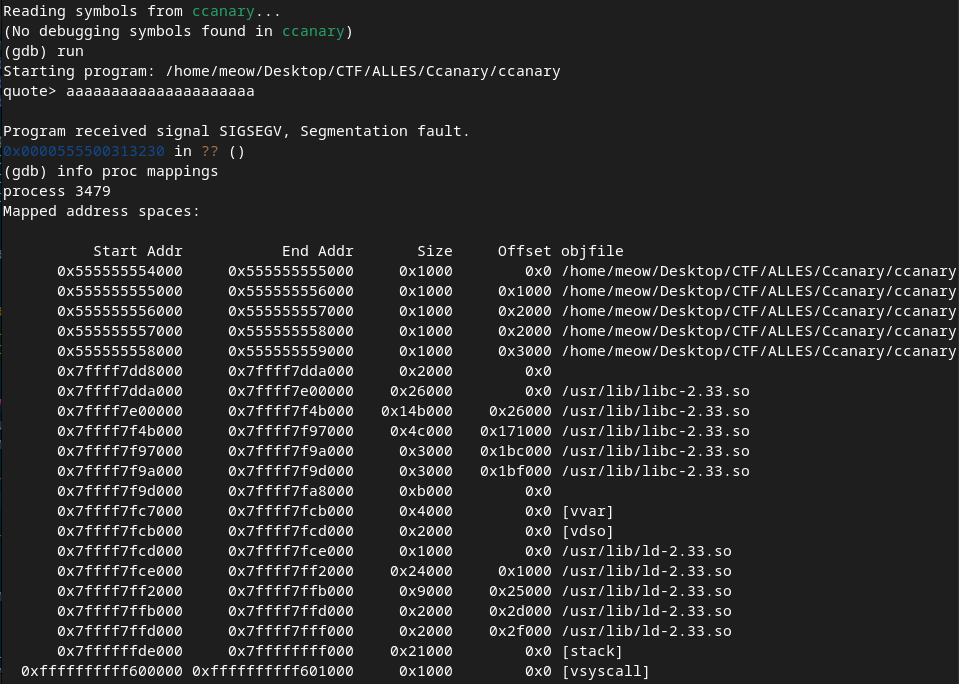
Task: Click the crash address 0x0000555500313230
Action: [84, 151]
